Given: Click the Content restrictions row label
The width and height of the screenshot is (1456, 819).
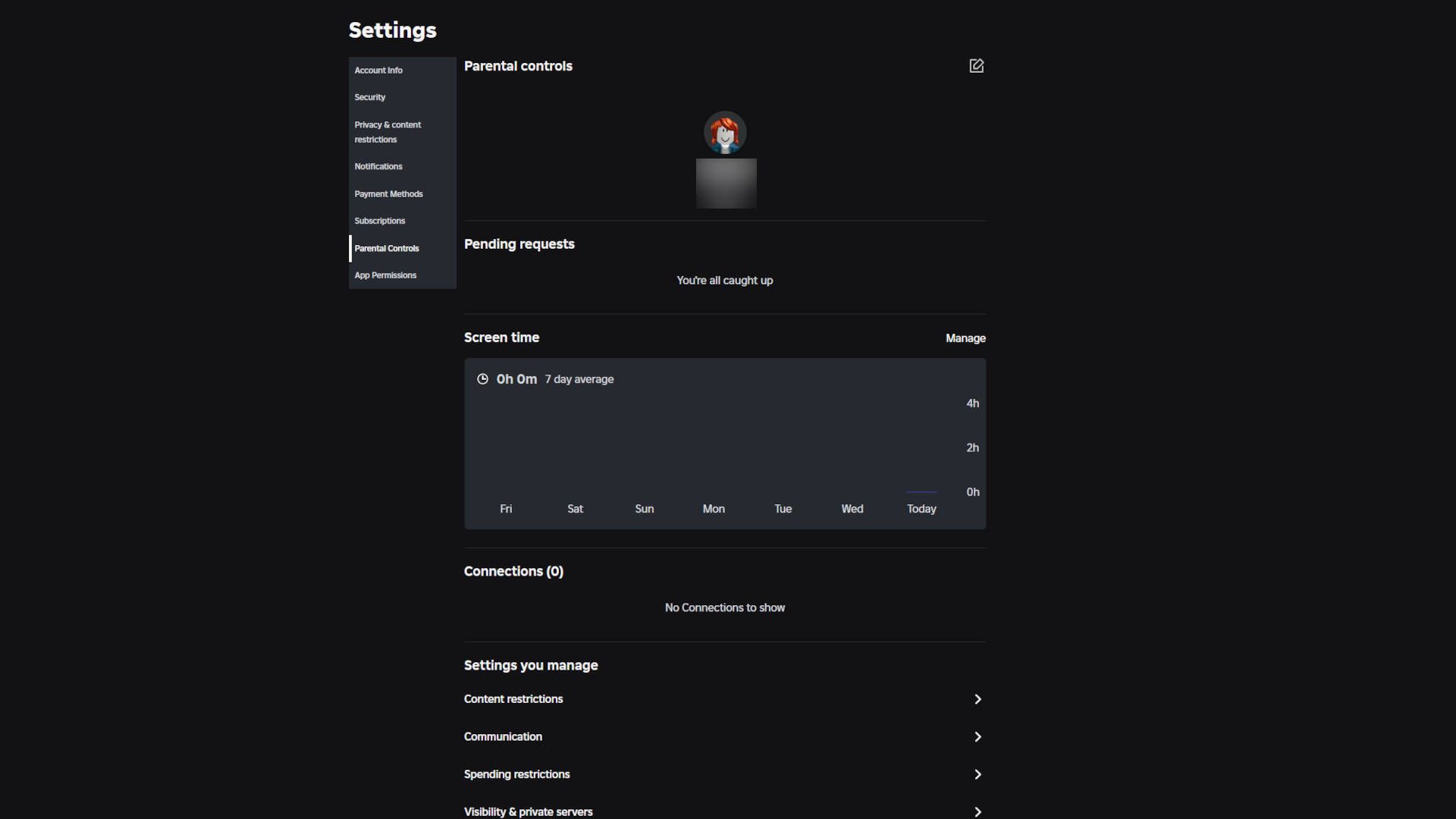Looking at the screenshot, I should 513,699.
